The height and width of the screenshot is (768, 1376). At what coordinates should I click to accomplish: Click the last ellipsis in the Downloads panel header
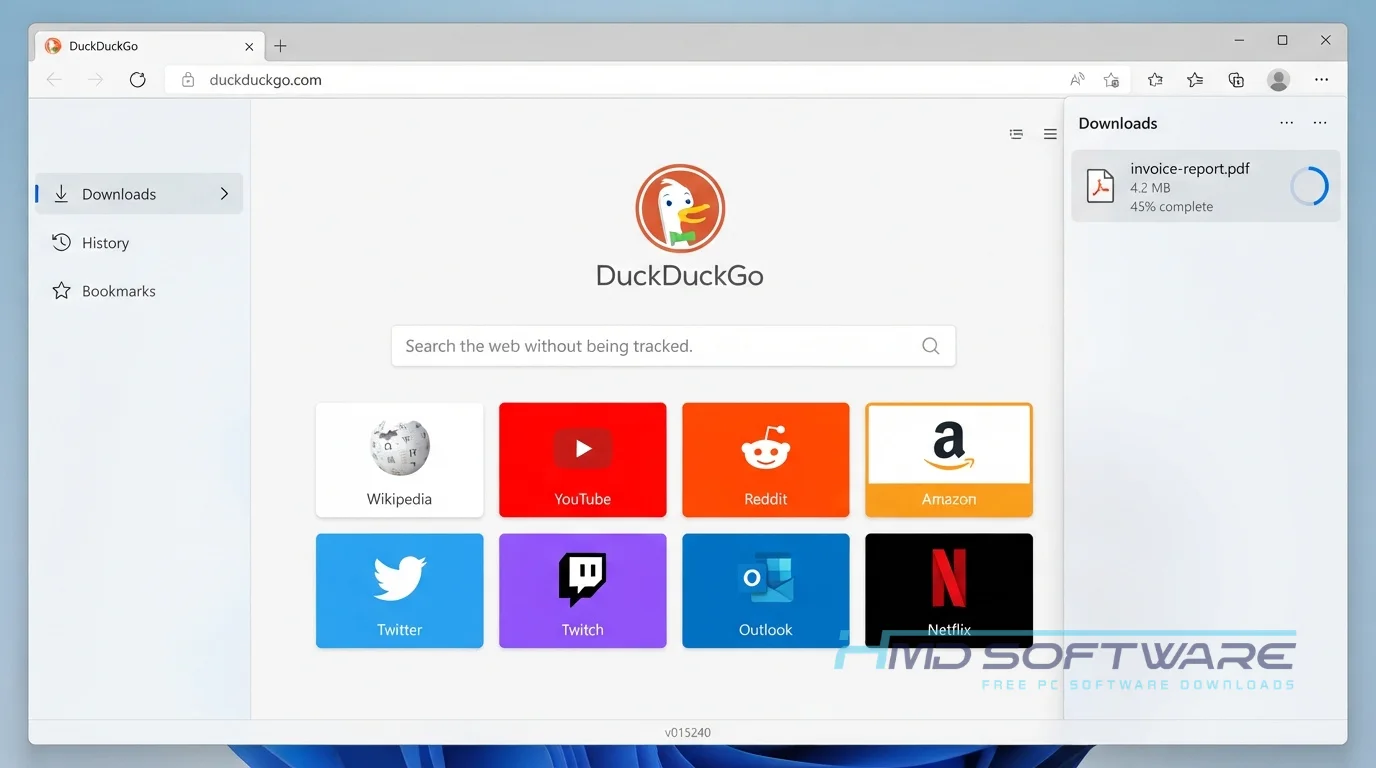tap(1320, 123)
